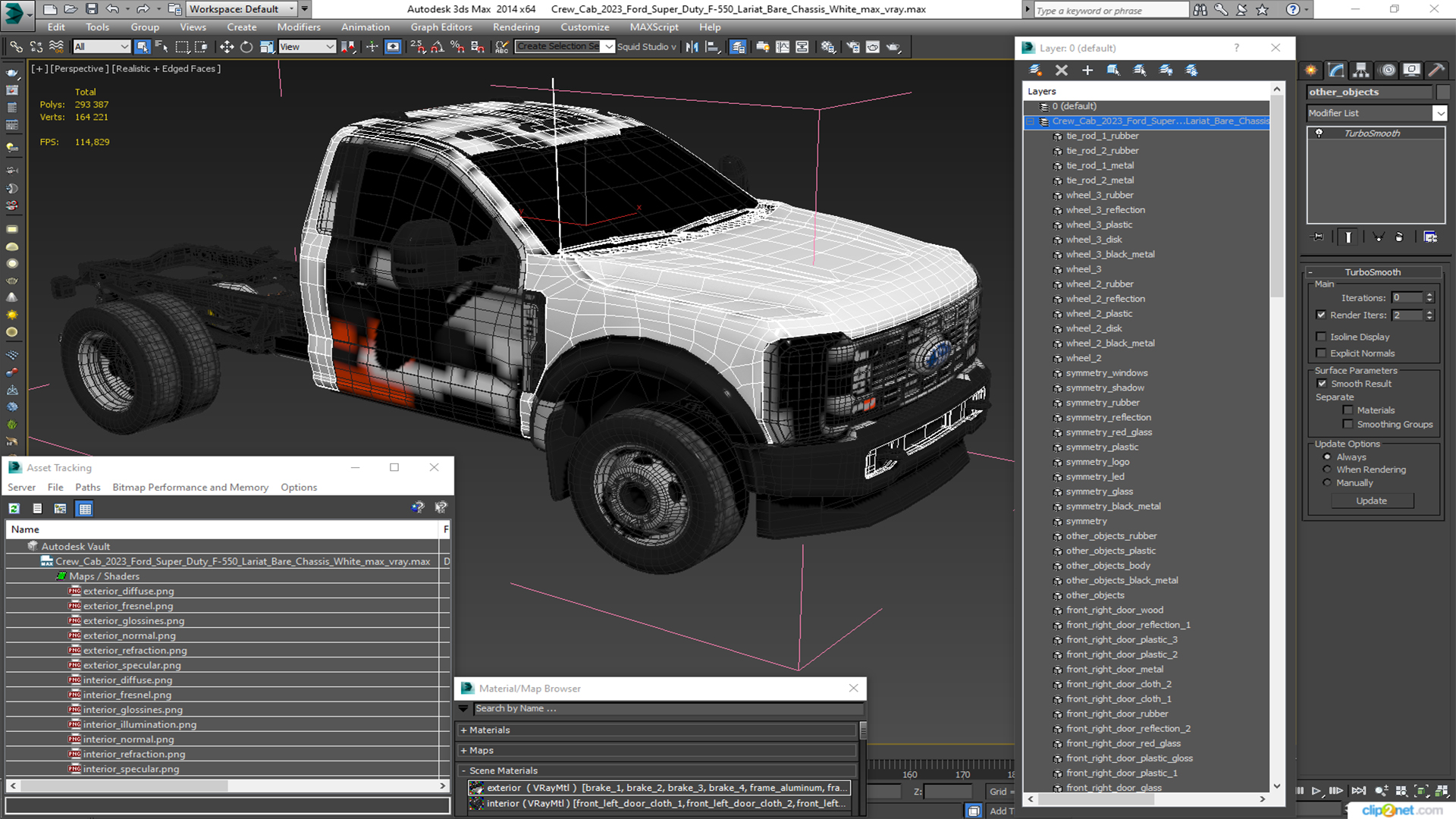Open the Rendering menu
The width and height of the screenshot is (1456, 819).
tap(516, 27)
